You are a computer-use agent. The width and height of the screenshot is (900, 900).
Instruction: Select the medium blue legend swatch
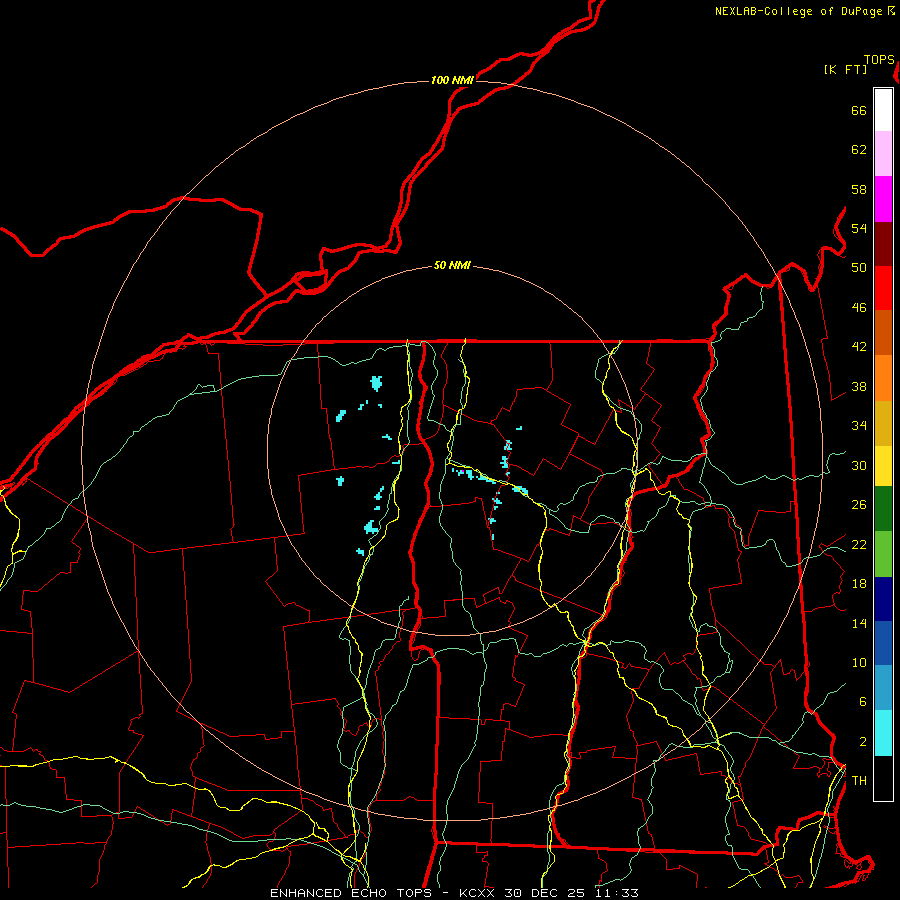[x=883, y=643]
